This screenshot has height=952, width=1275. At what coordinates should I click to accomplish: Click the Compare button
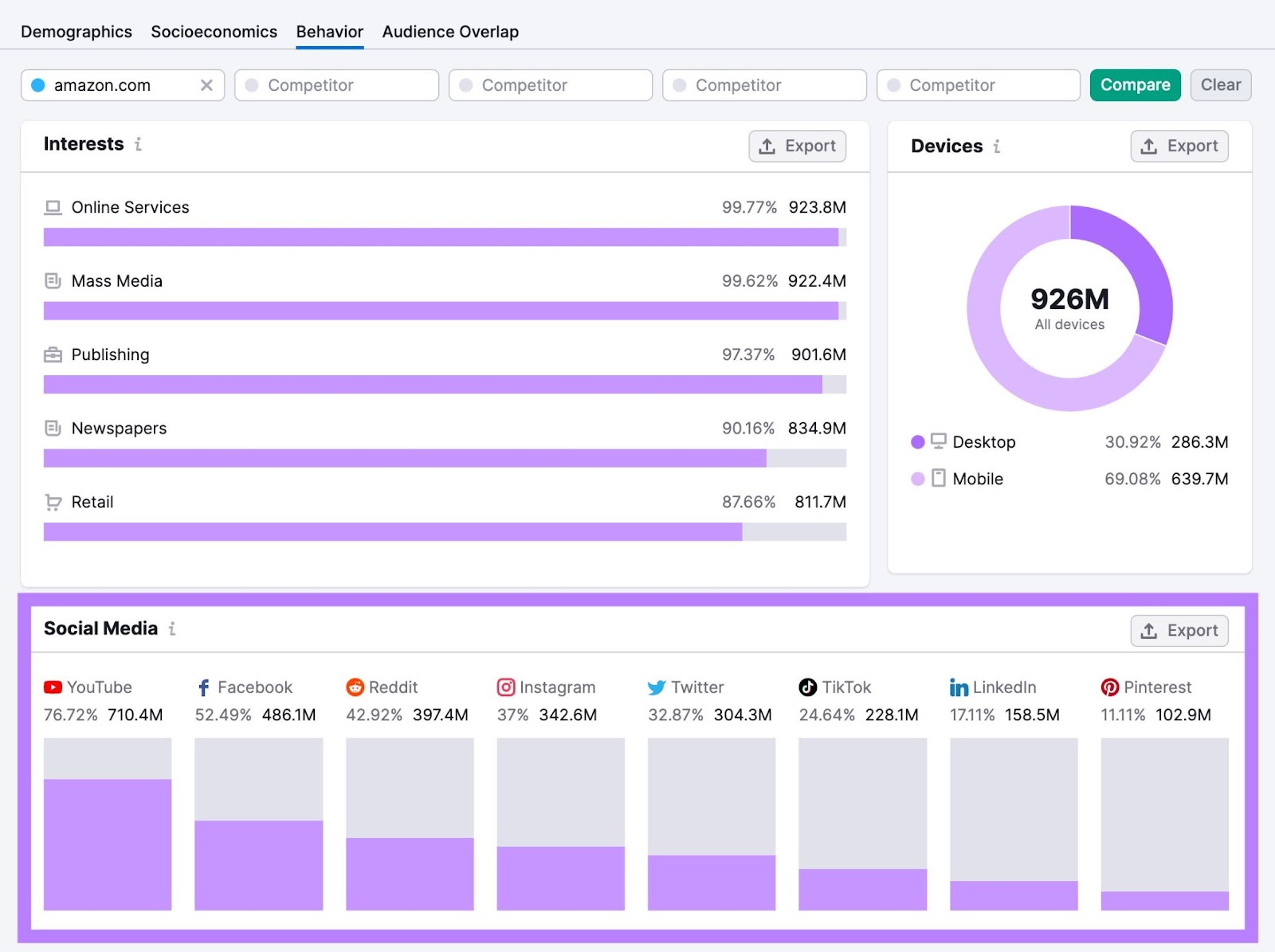tap(1135, 84)
